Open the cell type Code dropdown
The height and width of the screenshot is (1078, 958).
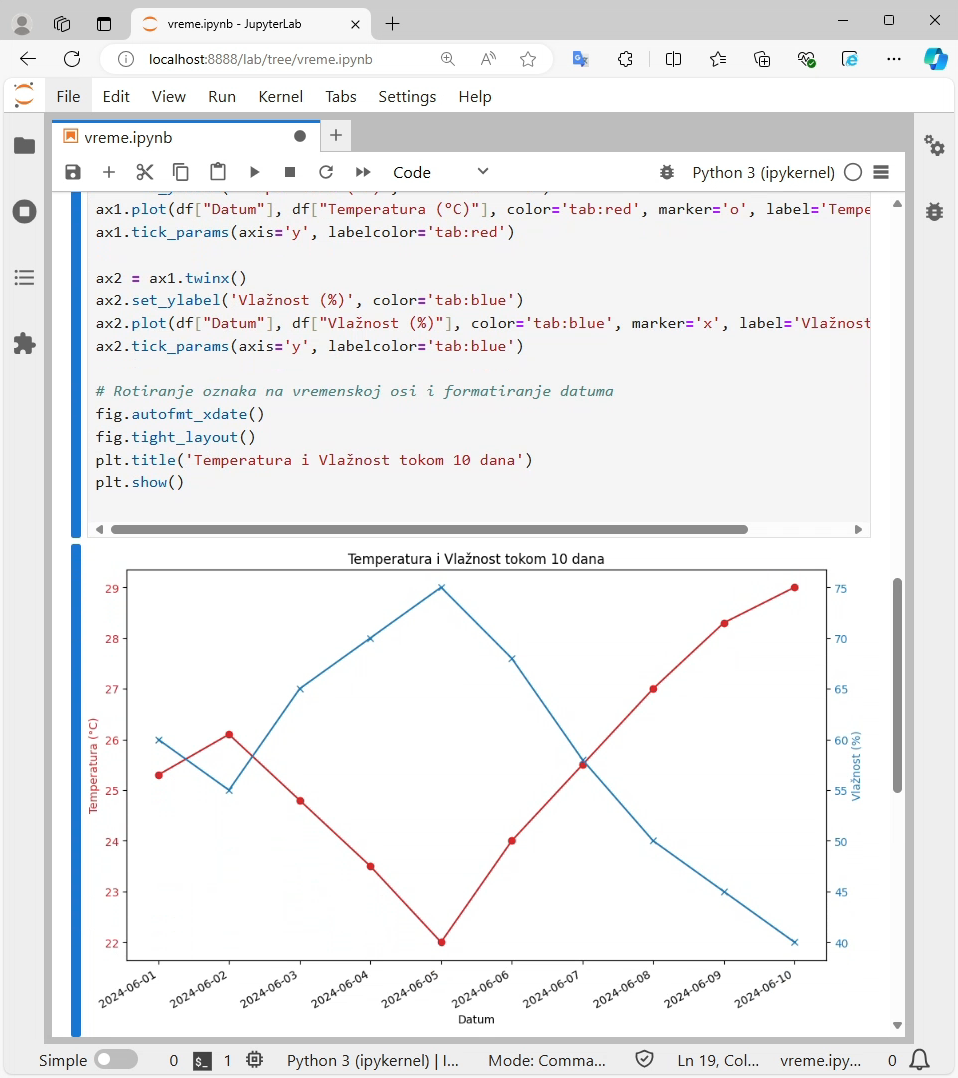[x=441, y=172]
